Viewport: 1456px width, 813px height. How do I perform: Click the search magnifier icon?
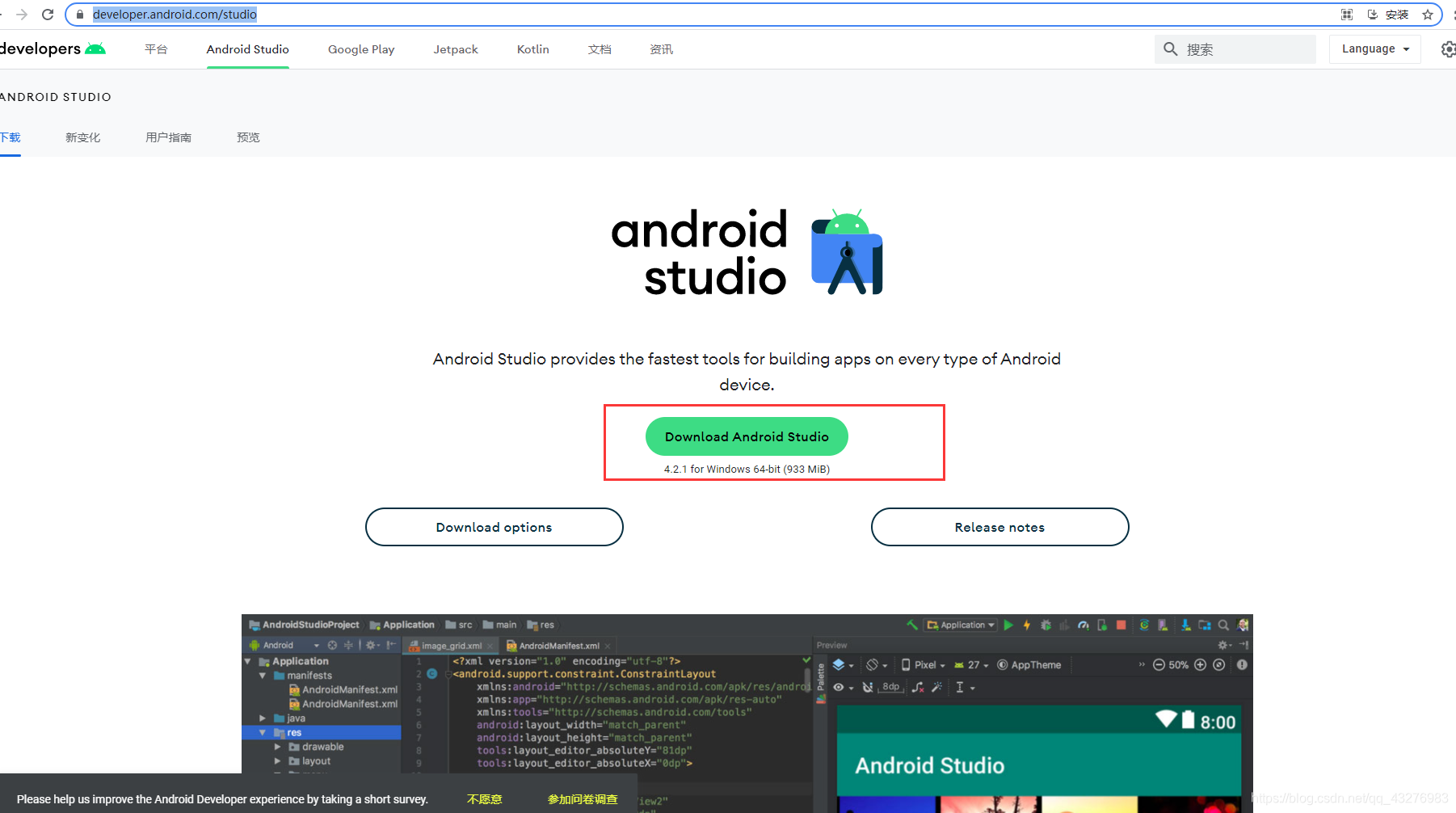pos(1170,49)
